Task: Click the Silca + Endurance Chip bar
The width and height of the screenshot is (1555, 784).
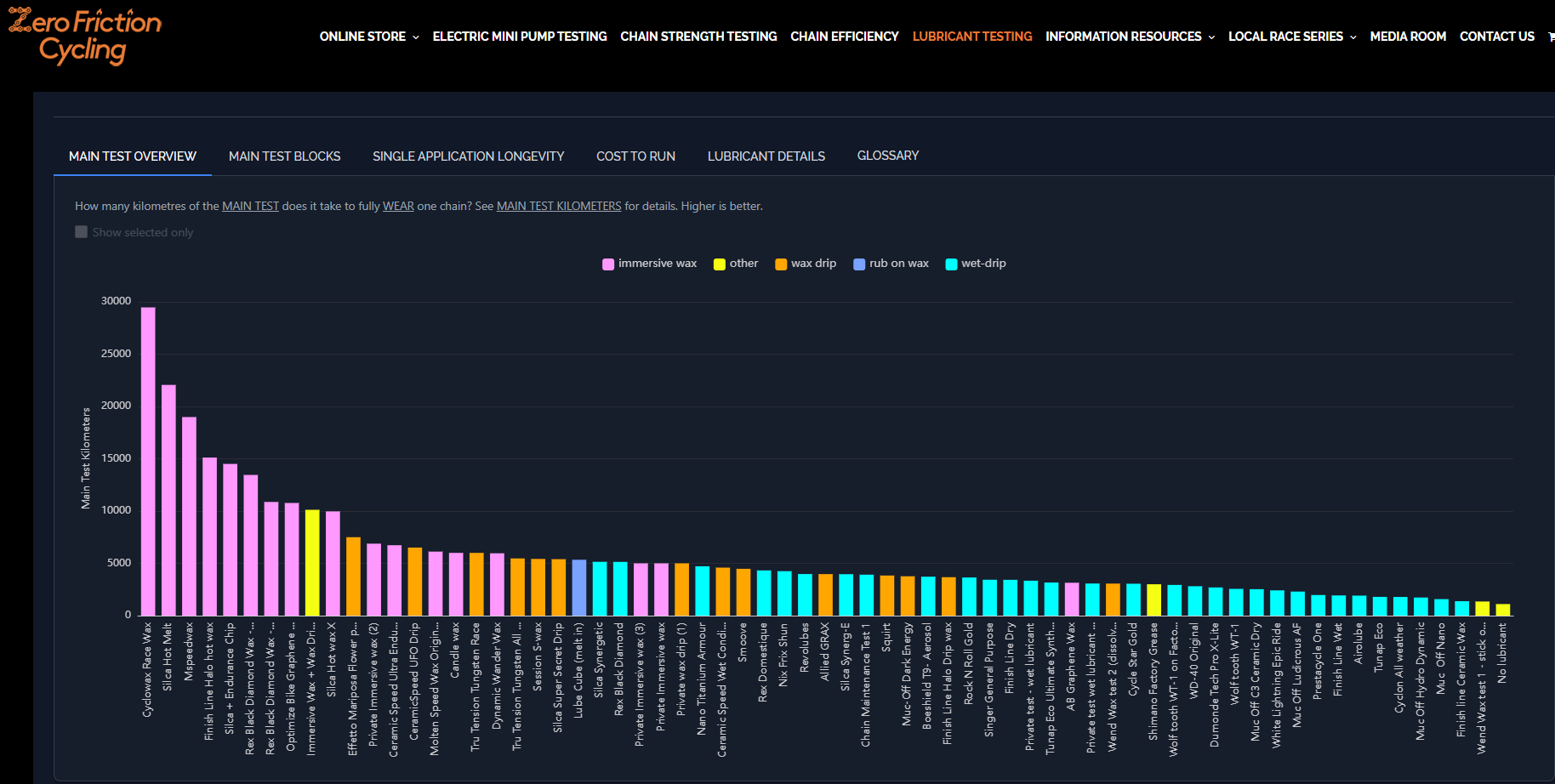Action: pos(231,540)
